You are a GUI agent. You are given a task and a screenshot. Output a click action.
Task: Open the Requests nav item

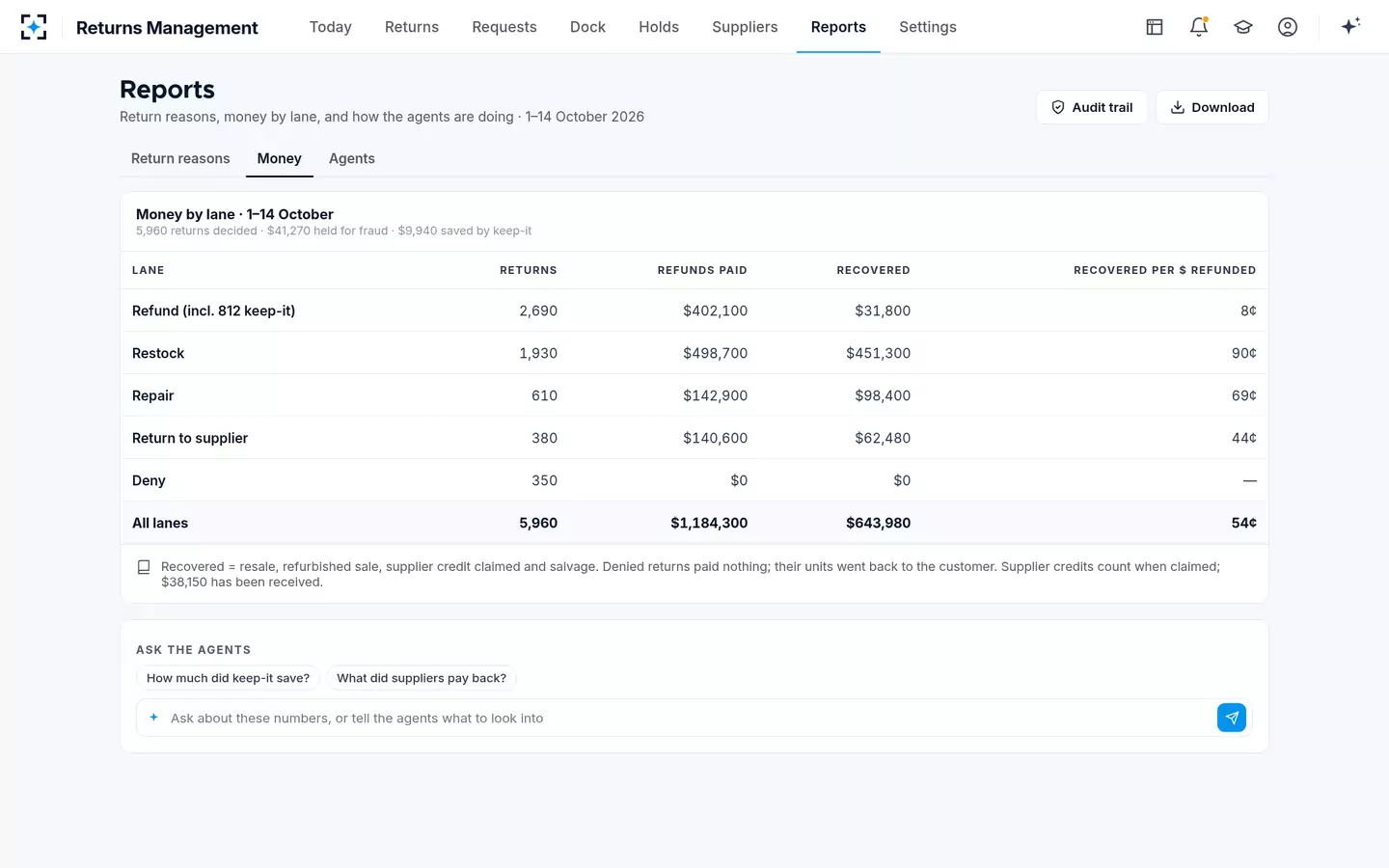click(x=504, y=27)
